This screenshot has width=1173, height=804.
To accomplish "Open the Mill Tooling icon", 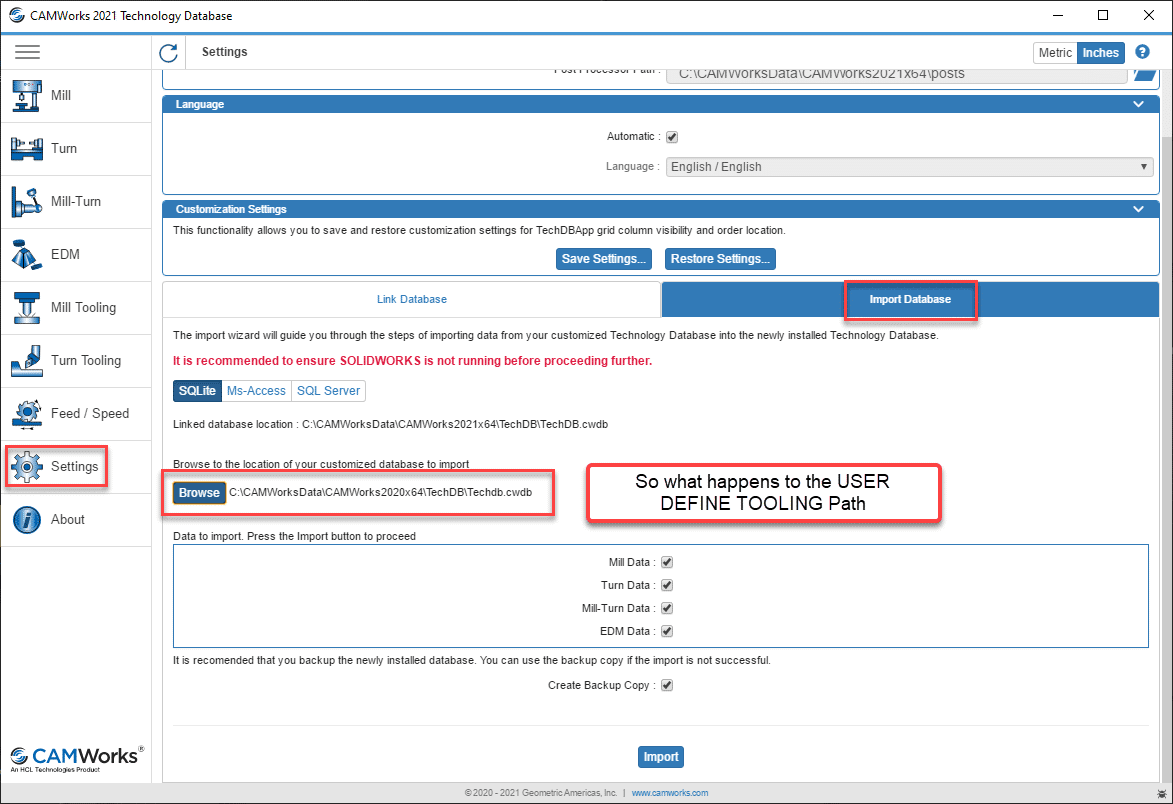I will point(27,308).
